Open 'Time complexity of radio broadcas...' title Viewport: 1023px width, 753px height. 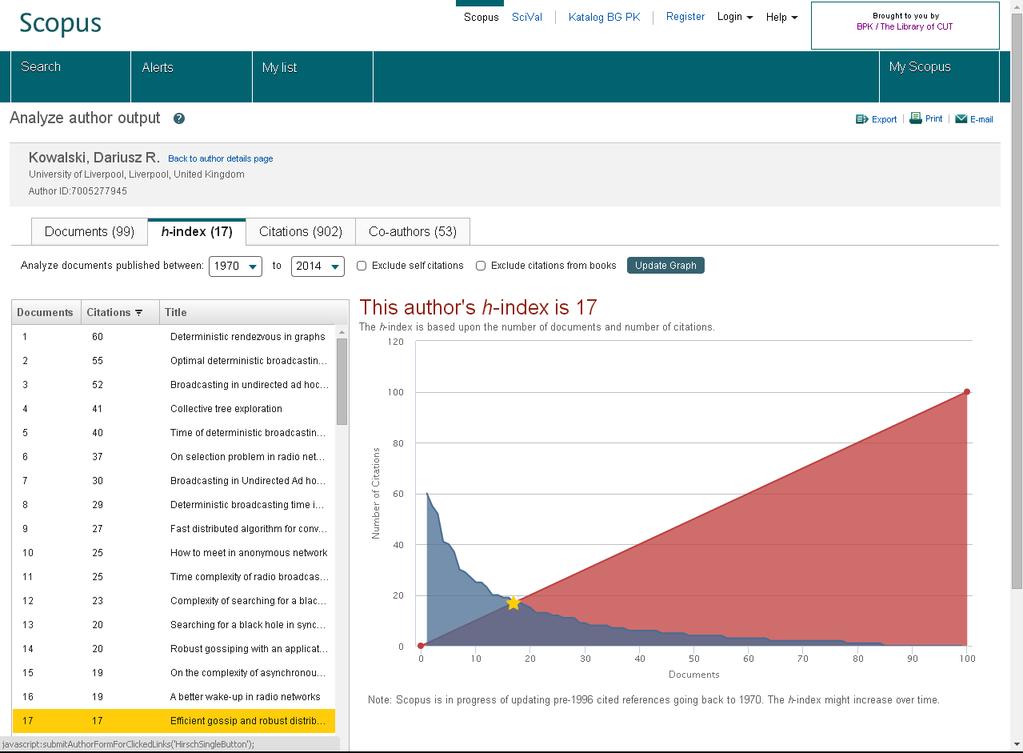tap(249, 577)
